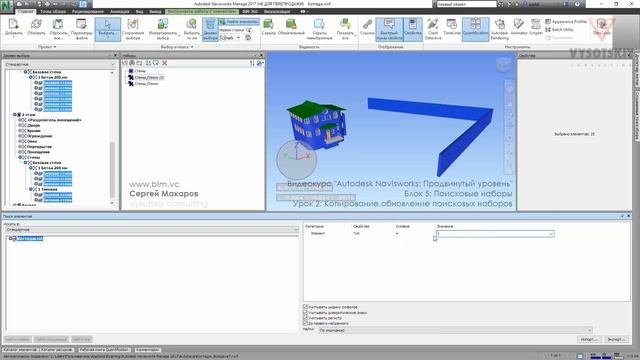The height and width of the screenshot is (360, 640).
Task: Toggle the checkbox just above the Найти dropdown
Action: [305, 323]
